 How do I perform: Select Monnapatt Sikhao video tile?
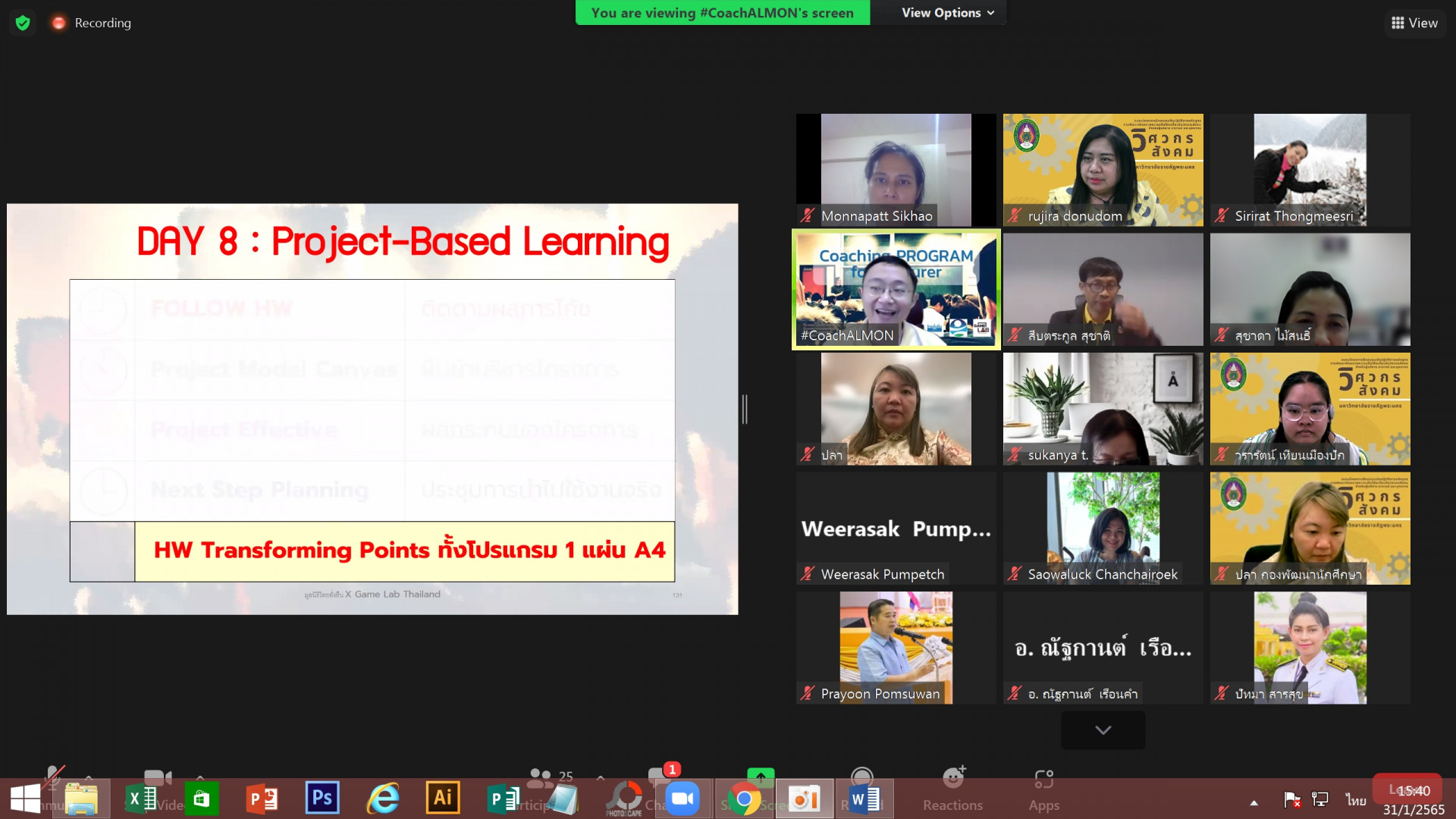(896, 170)
